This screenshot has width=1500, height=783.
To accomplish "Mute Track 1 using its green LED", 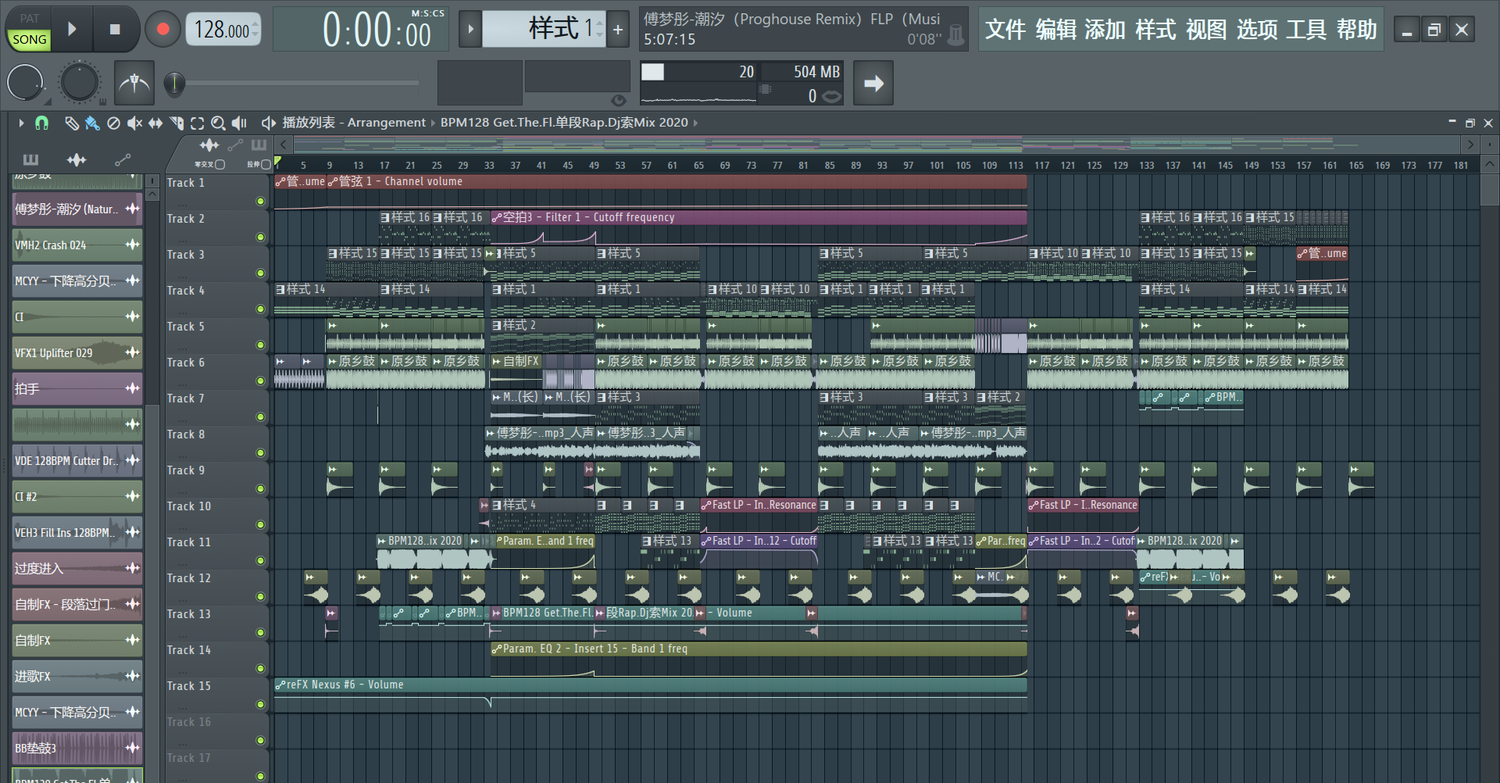I will (260, 201).
